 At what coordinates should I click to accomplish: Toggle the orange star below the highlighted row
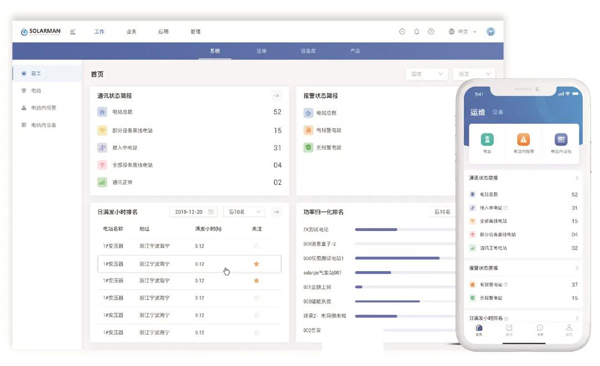click(x=256, y=281)
